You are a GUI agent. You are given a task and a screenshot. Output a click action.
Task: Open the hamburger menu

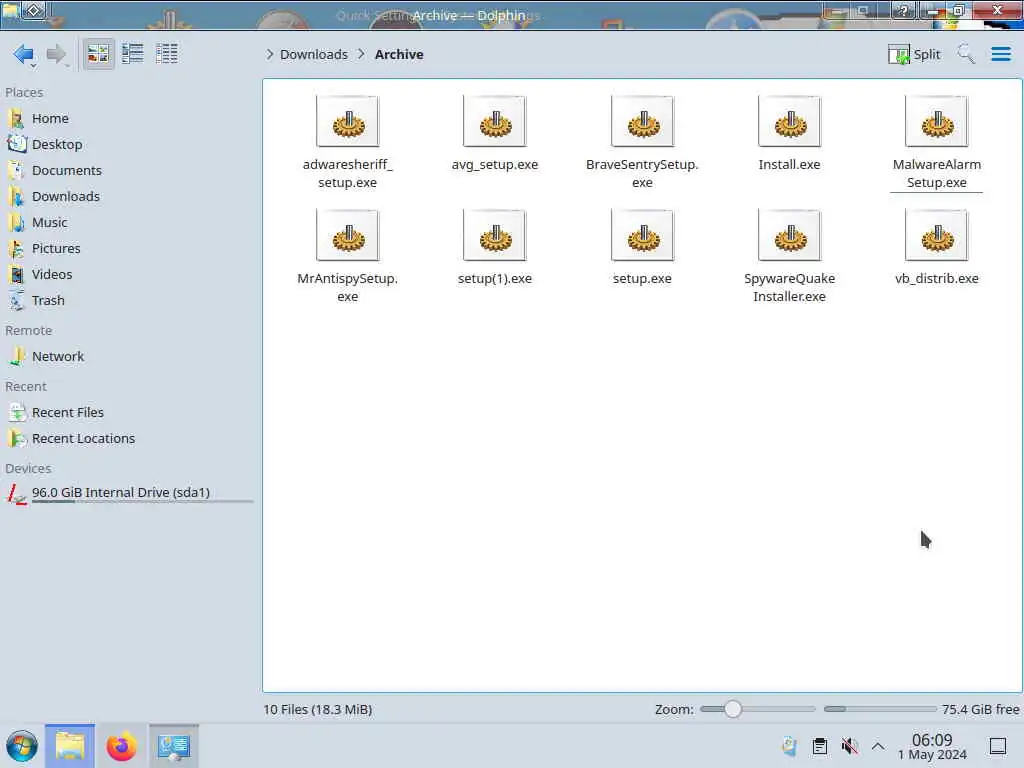(x=1001, y=54)
